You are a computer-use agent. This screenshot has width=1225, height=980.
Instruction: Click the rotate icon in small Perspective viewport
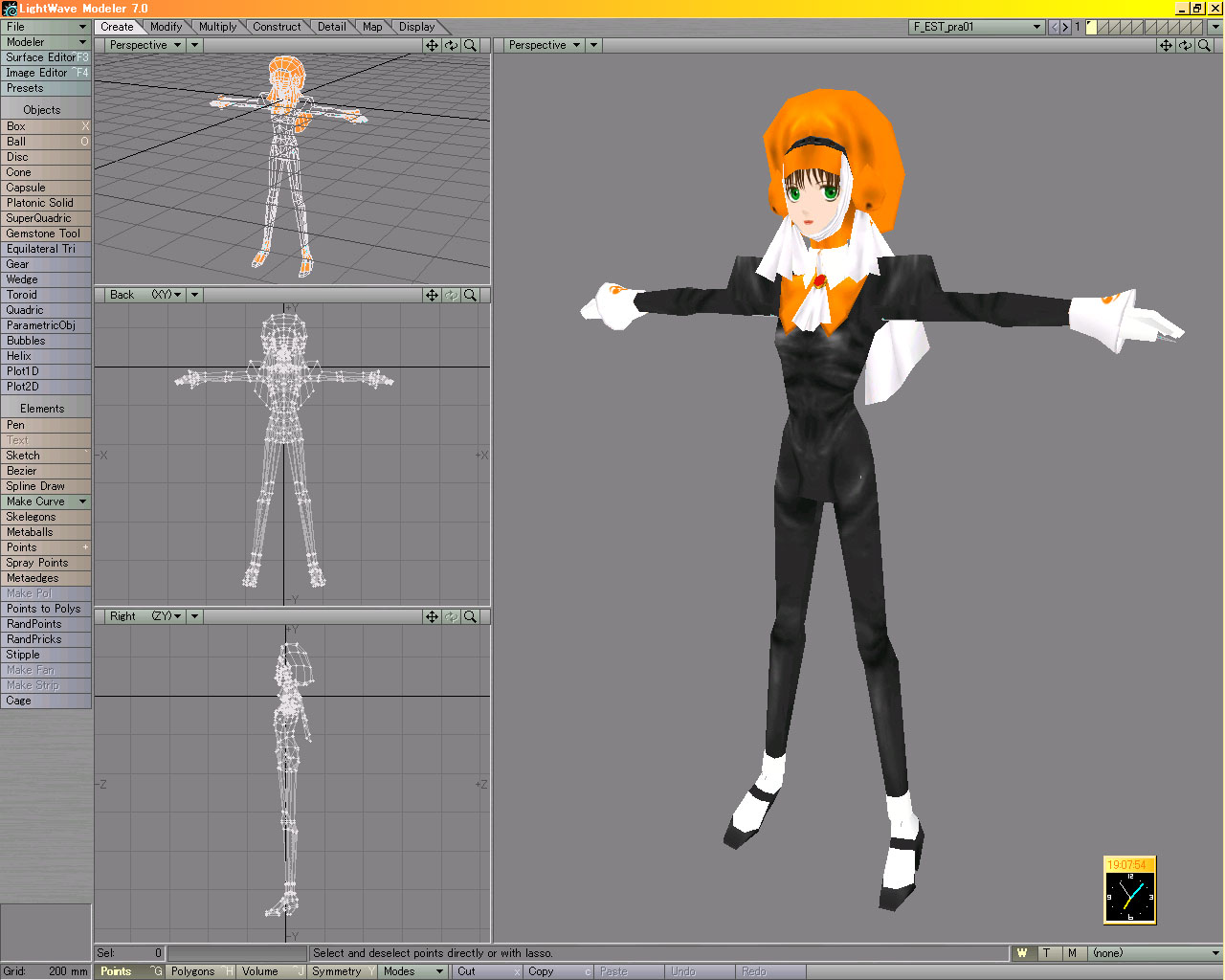[x=451, y=45]
